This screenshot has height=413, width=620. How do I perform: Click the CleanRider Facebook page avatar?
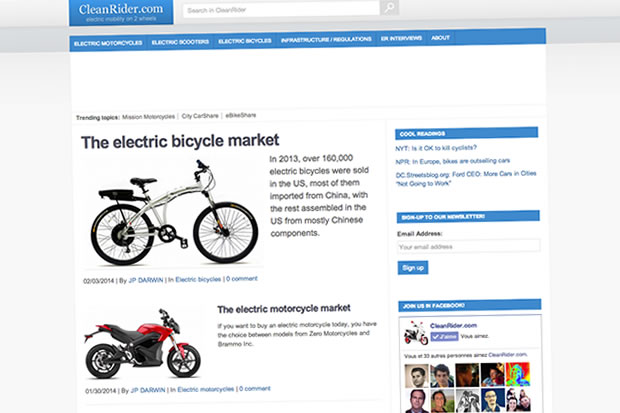[415, 332]
